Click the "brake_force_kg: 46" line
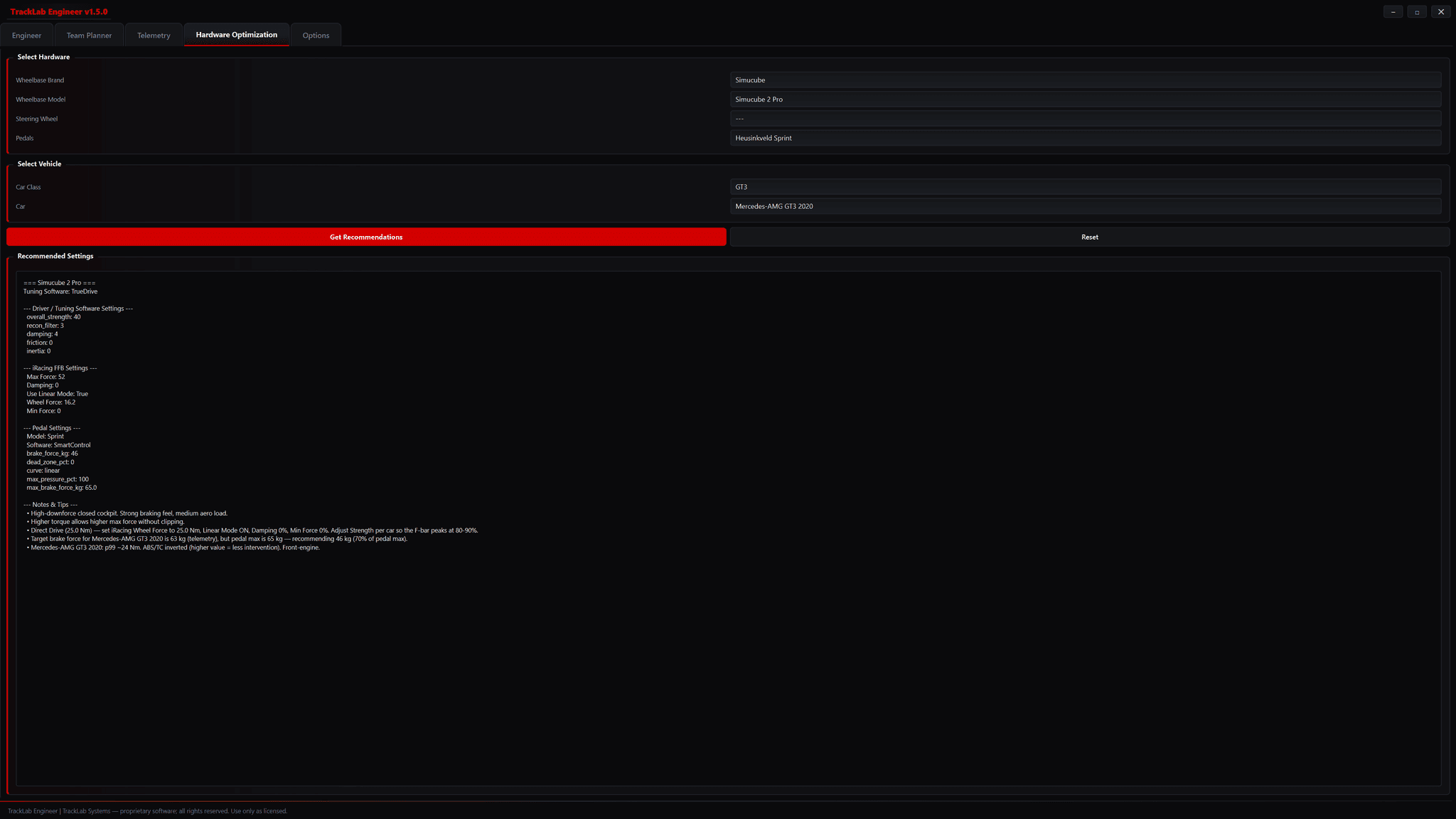The width and height of the screenshot is (1456, 819). click(x=52, y=454)
